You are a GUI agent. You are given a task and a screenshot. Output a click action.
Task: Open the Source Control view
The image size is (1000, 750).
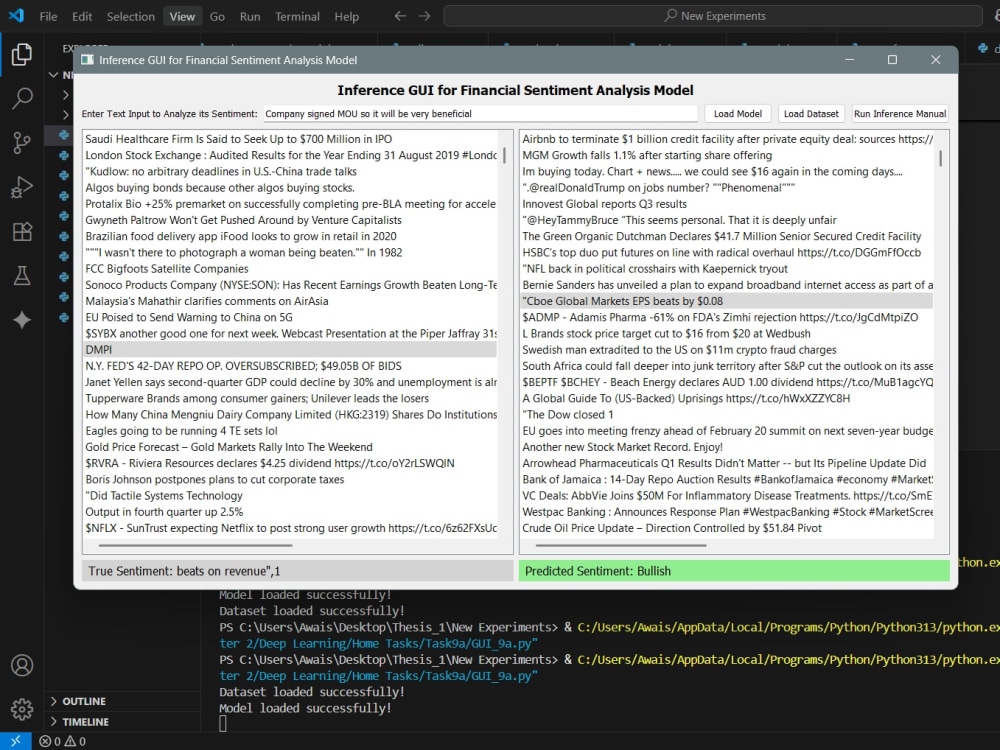click(22, 142)
